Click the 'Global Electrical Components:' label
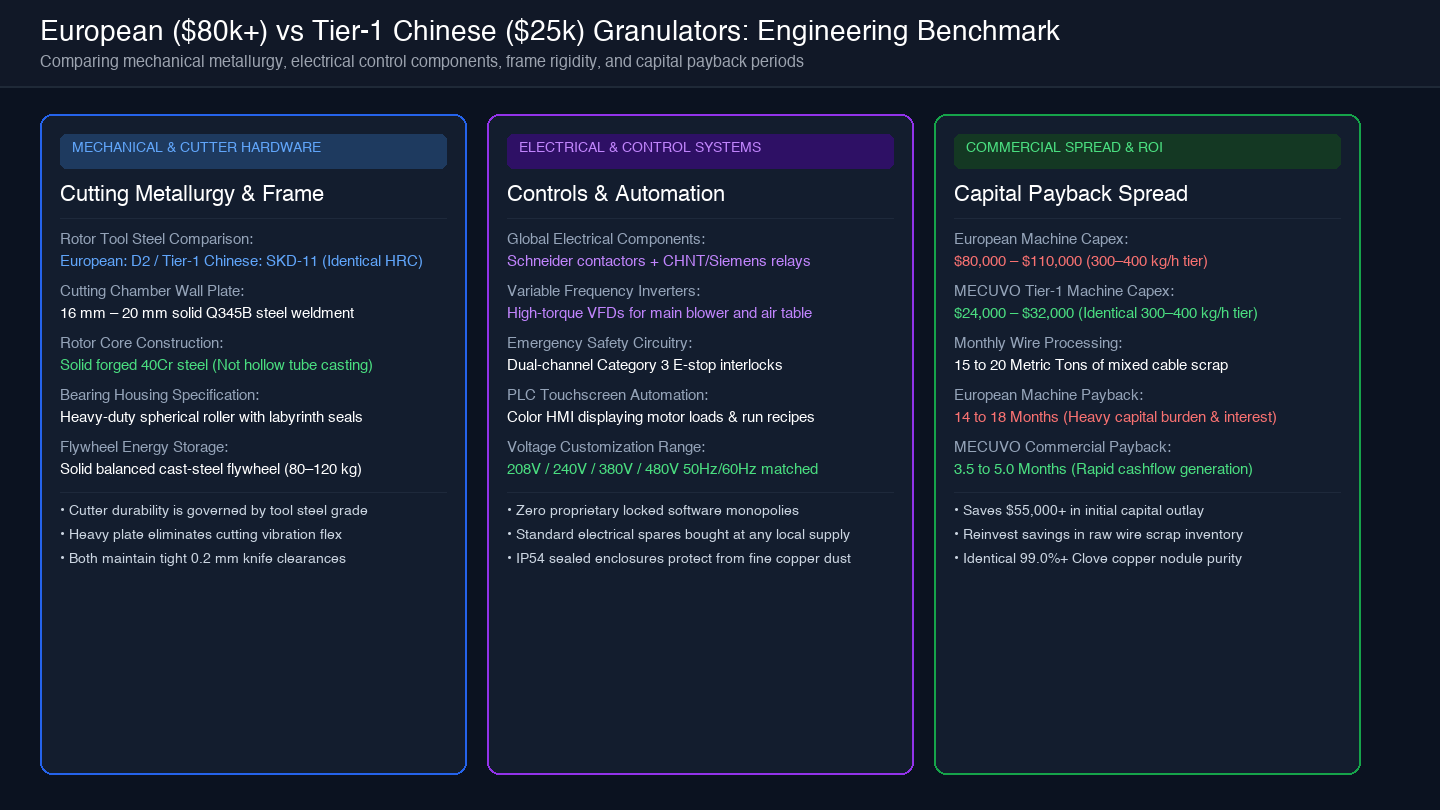This screenshot has height=810, width=1440. 606,239
